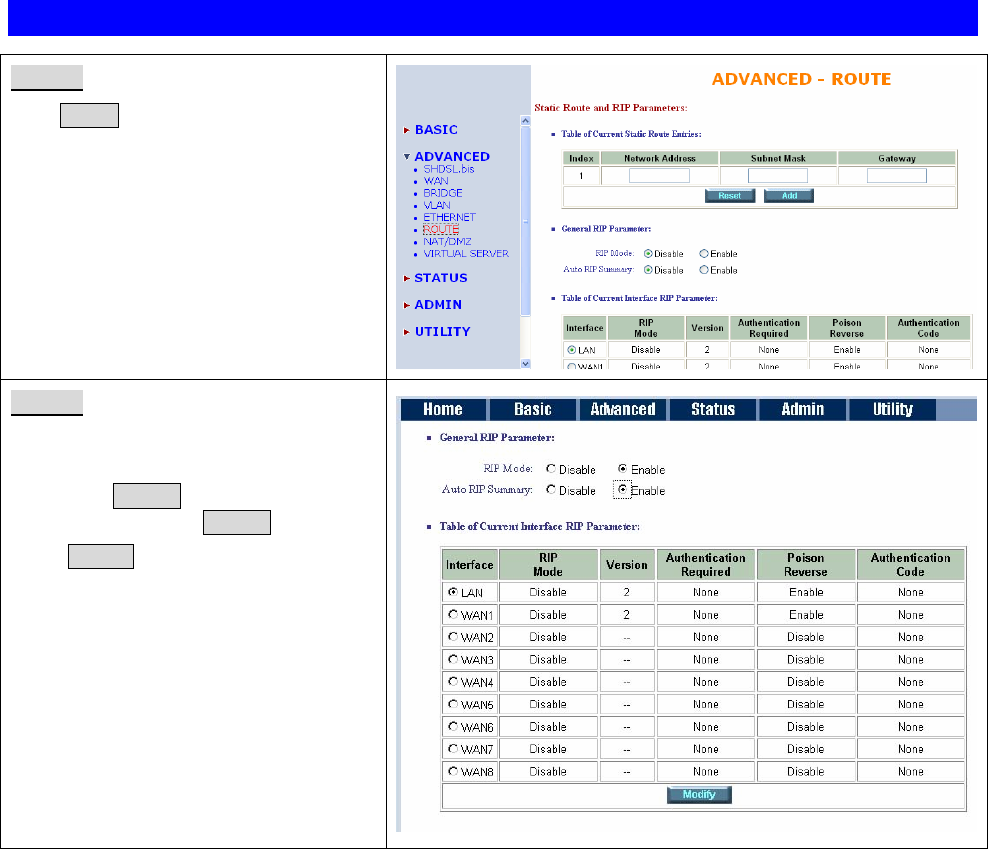Enable RIP Mode in upper panel
This screenshot has width=988, height=849.
click(x=704, y=254)
